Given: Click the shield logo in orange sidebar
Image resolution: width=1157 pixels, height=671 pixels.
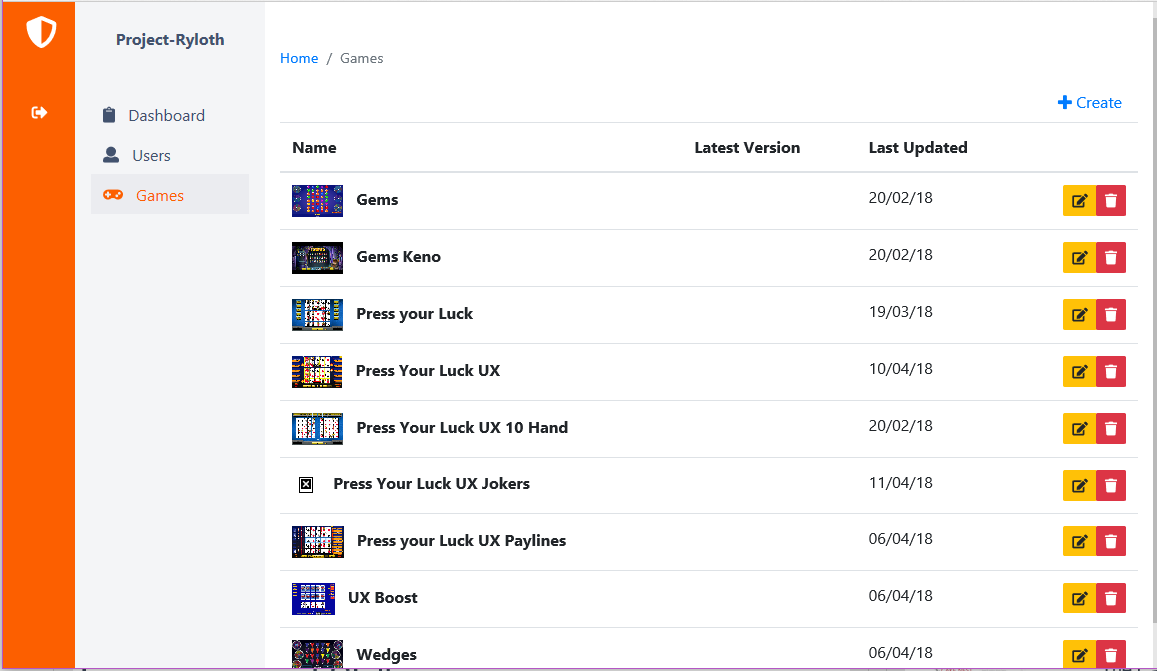Looking at the screenshot, I should tap(41, 33).
